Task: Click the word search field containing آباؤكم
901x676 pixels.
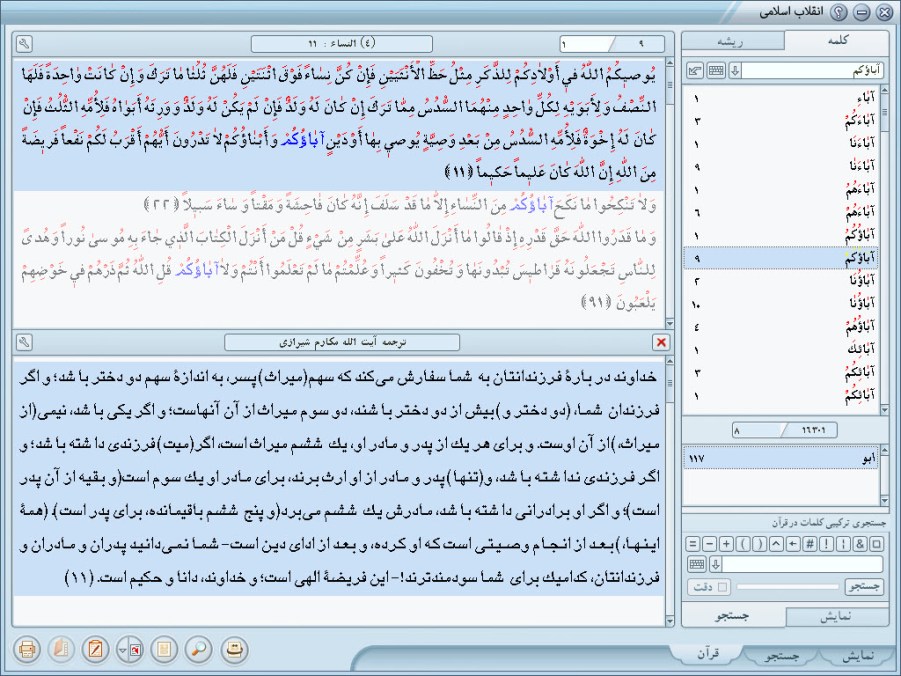Action: [x=813, y=71]
